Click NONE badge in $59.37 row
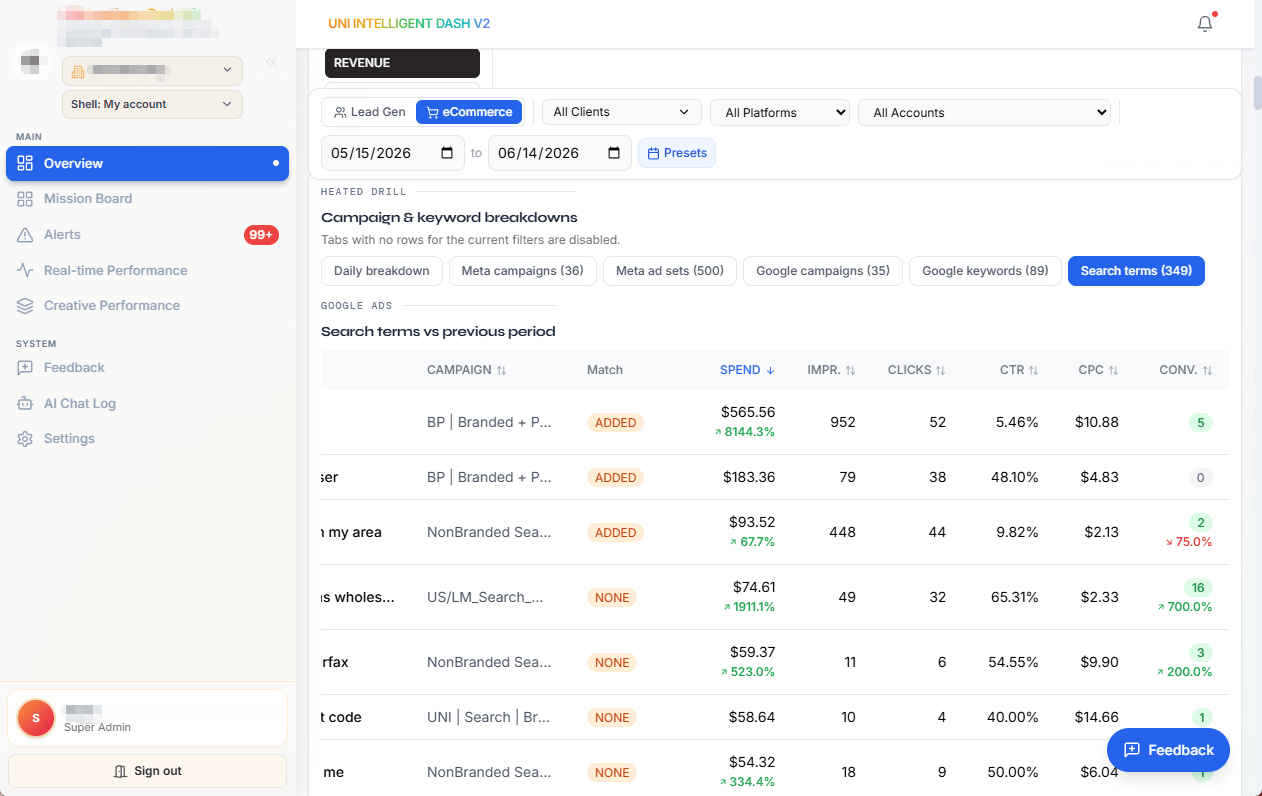This screenshot has width=1262, height=796. [612, 663]
